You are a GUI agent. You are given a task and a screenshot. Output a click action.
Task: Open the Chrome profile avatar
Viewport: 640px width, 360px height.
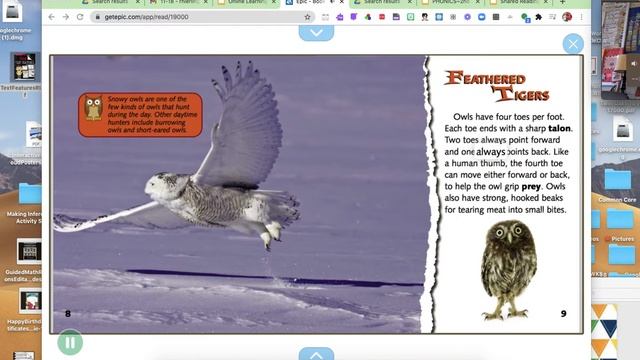point(567,17)
